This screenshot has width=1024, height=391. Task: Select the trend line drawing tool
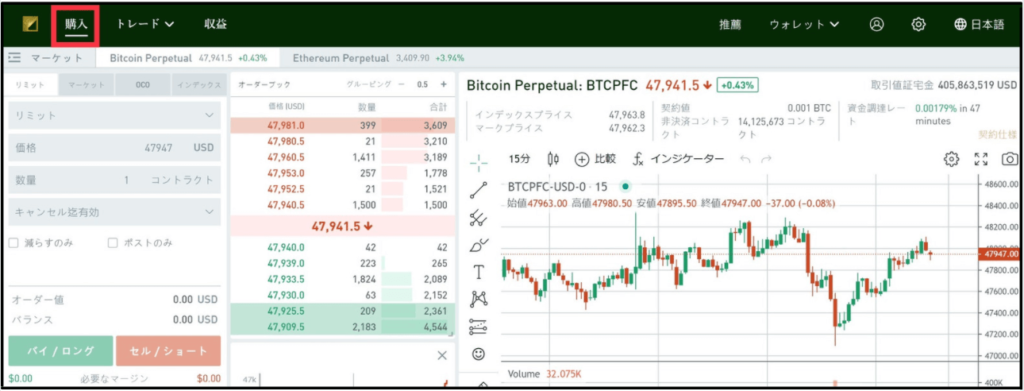479,190
